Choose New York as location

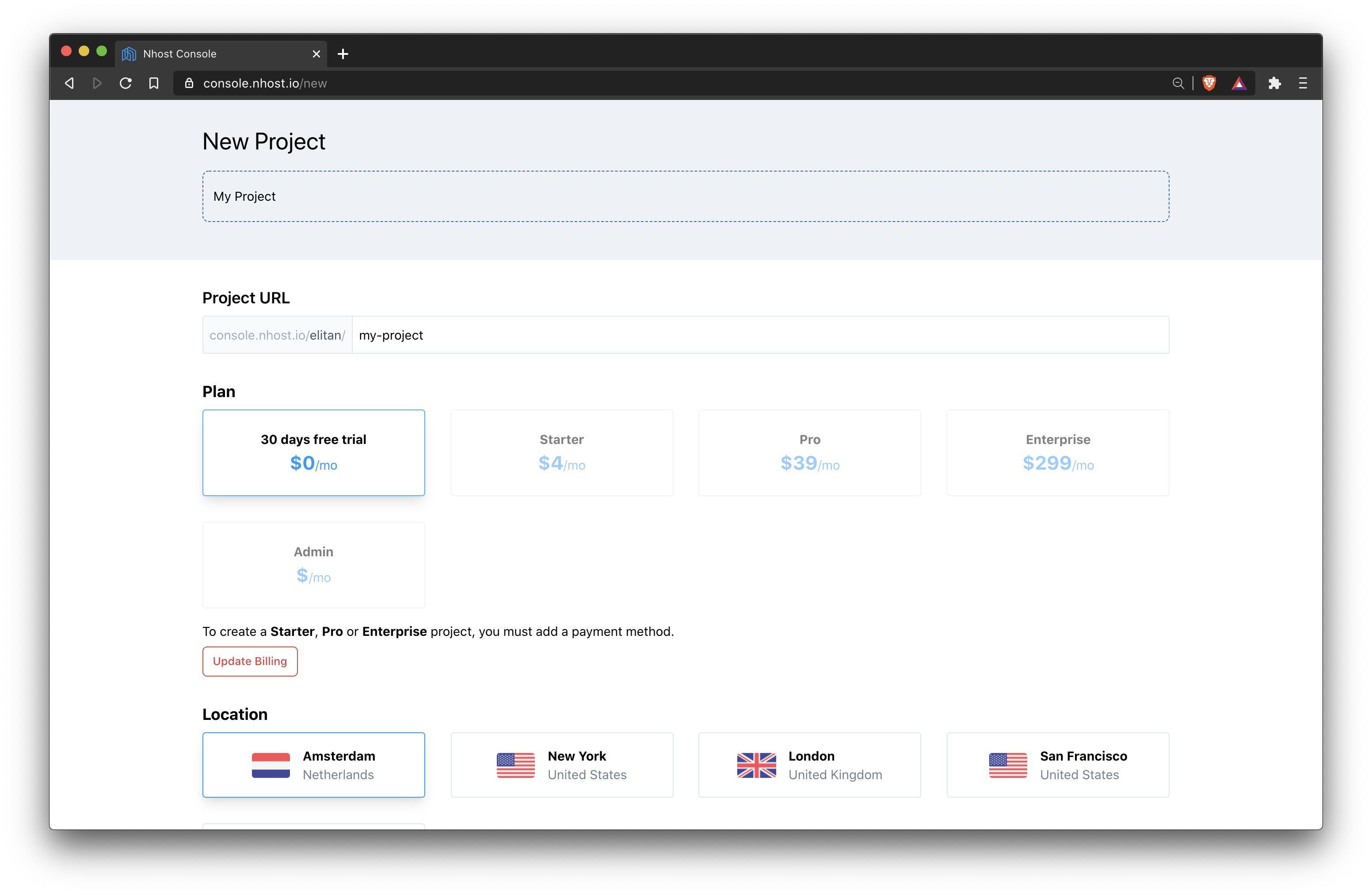tap(561, 765)
